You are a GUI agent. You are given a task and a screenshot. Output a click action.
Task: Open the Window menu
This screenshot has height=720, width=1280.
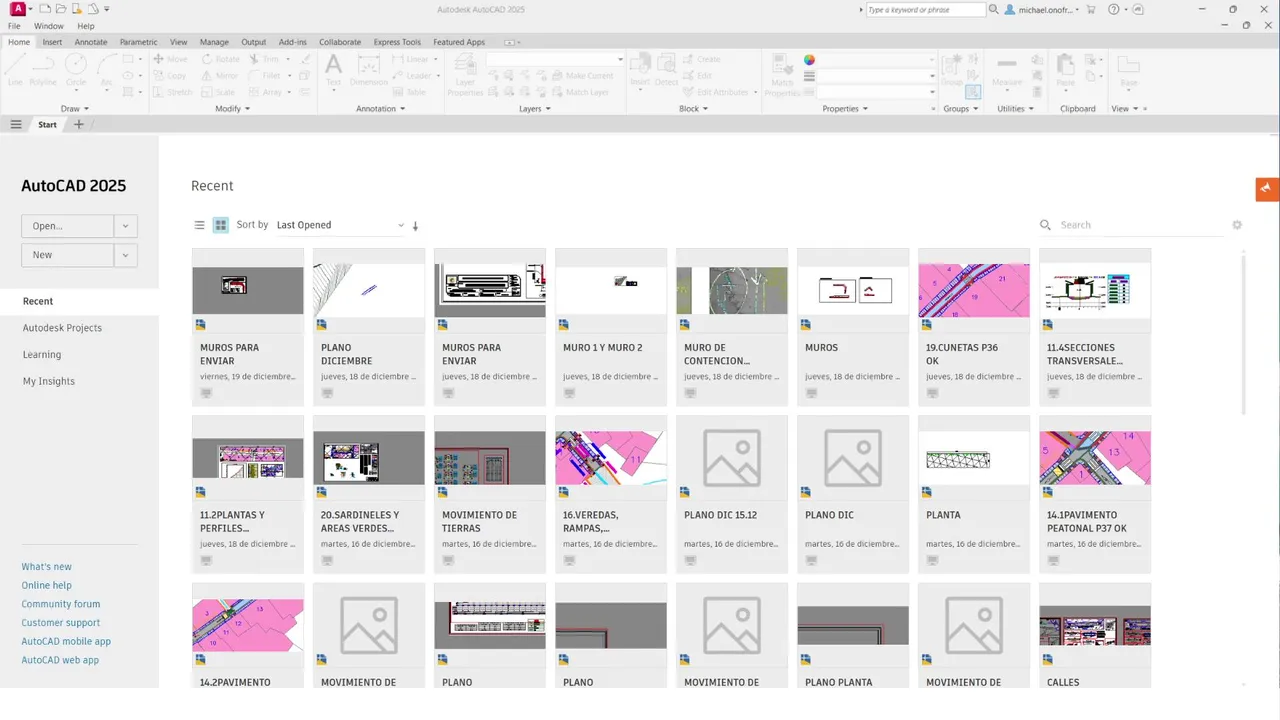click(48, 26)
